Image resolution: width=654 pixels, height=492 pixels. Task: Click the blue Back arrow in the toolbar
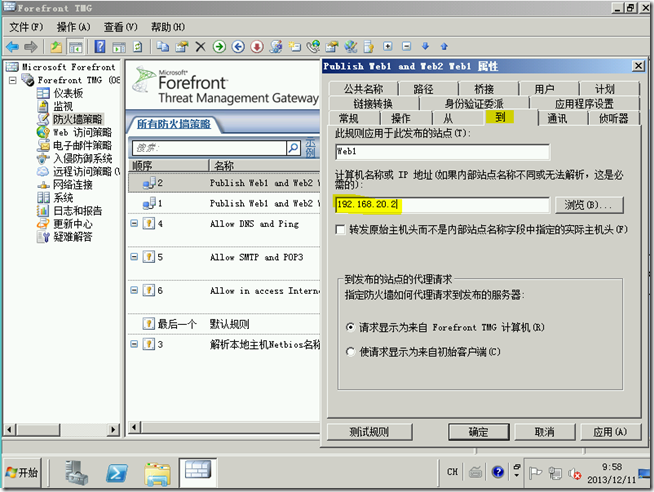13,47
